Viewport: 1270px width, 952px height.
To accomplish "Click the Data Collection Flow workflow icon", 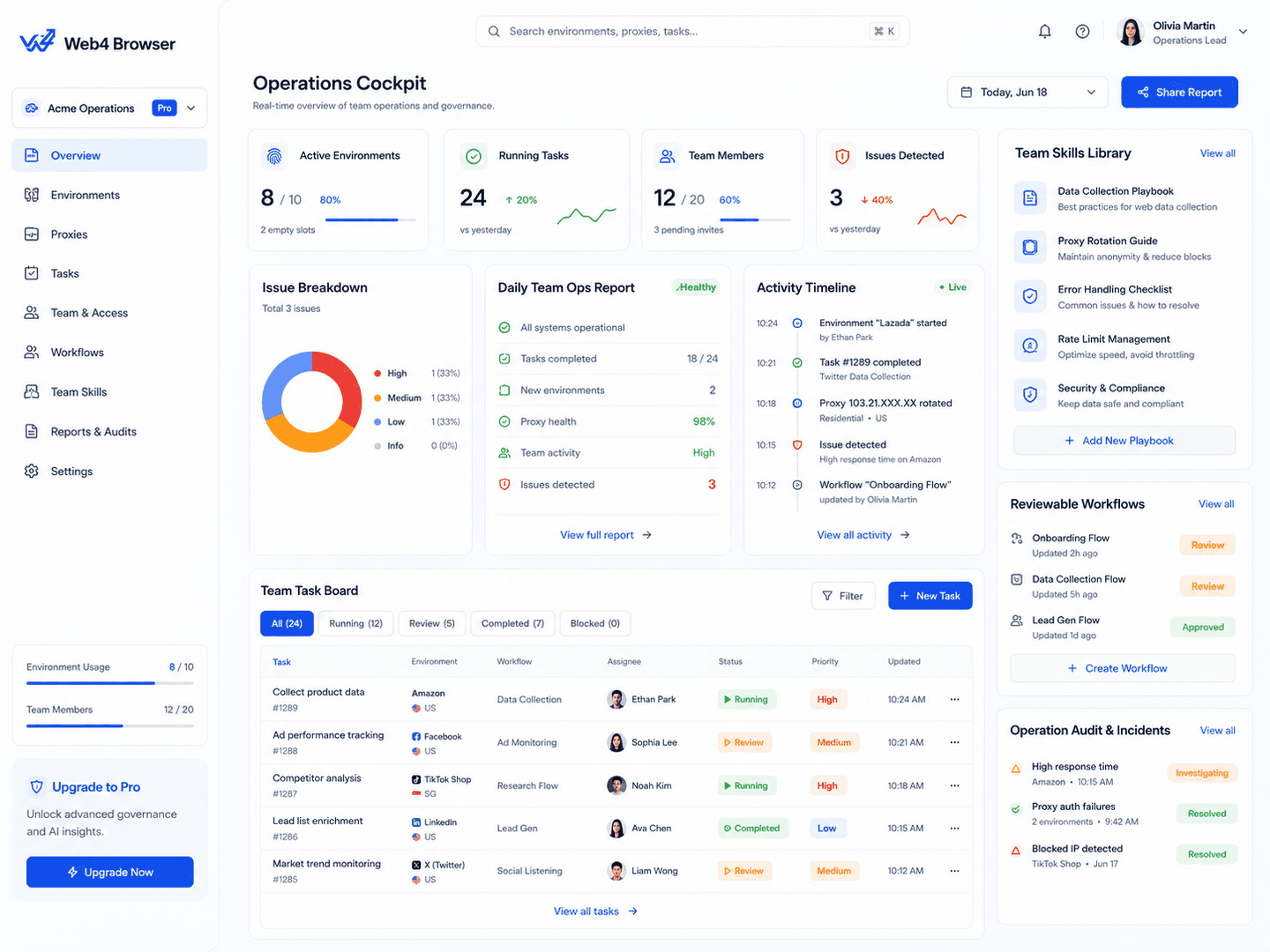I will (x=1017, y=579).
